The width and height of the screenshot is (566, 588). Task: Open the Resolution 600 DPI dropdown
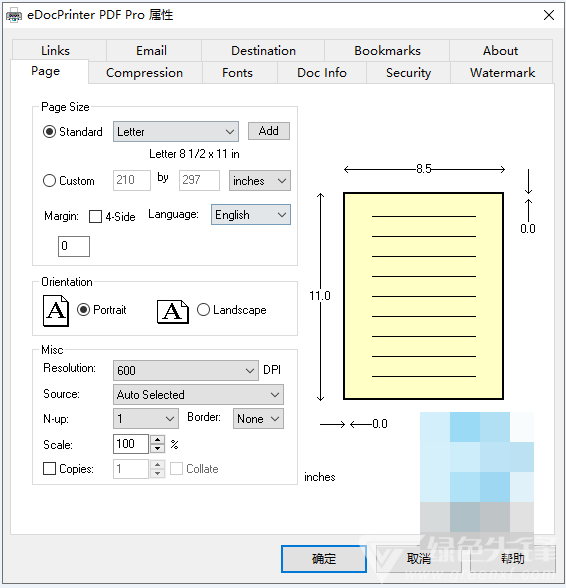pos(186,370)
